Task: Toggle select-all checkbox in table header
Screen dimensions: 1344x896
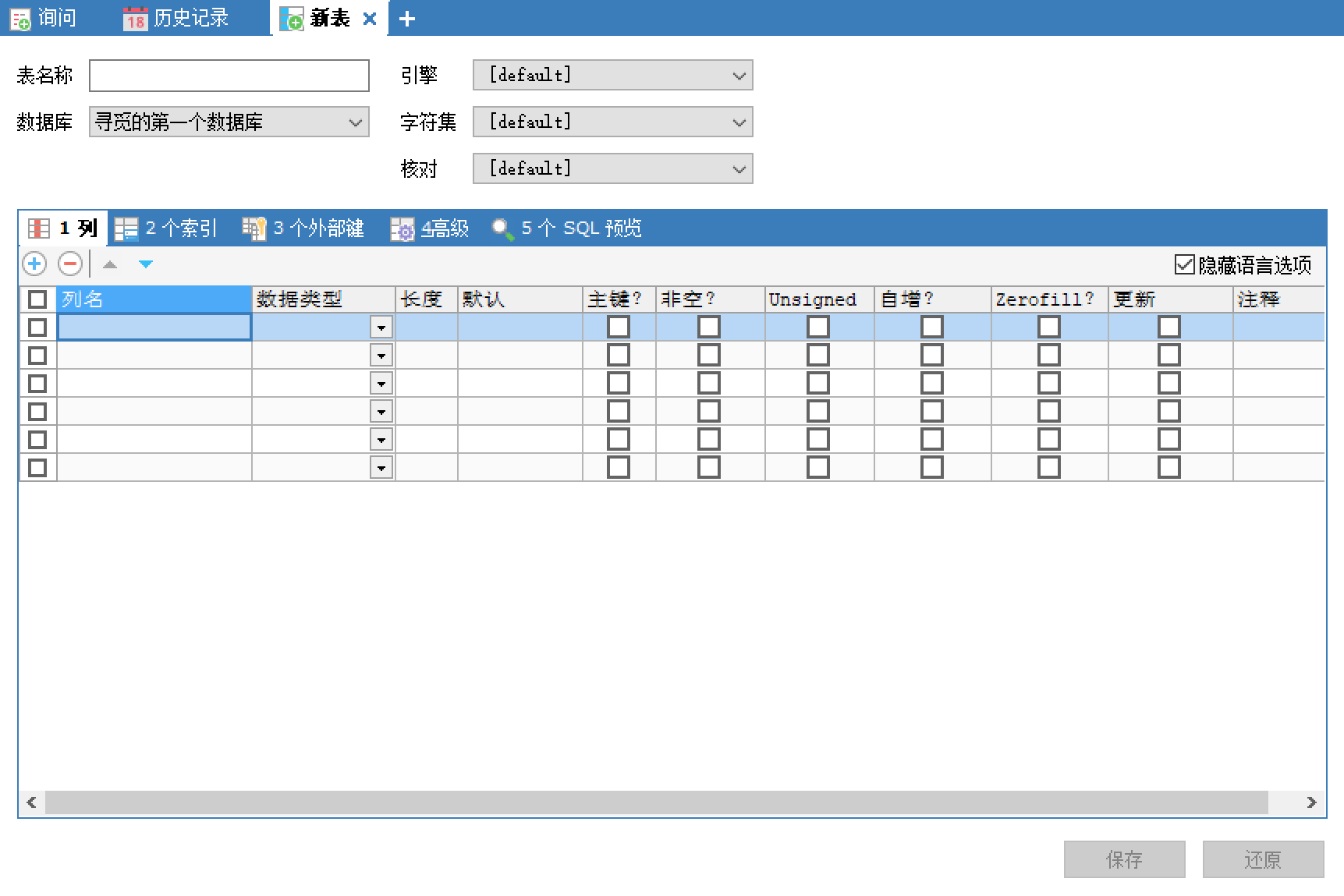Action: [37, 299]
